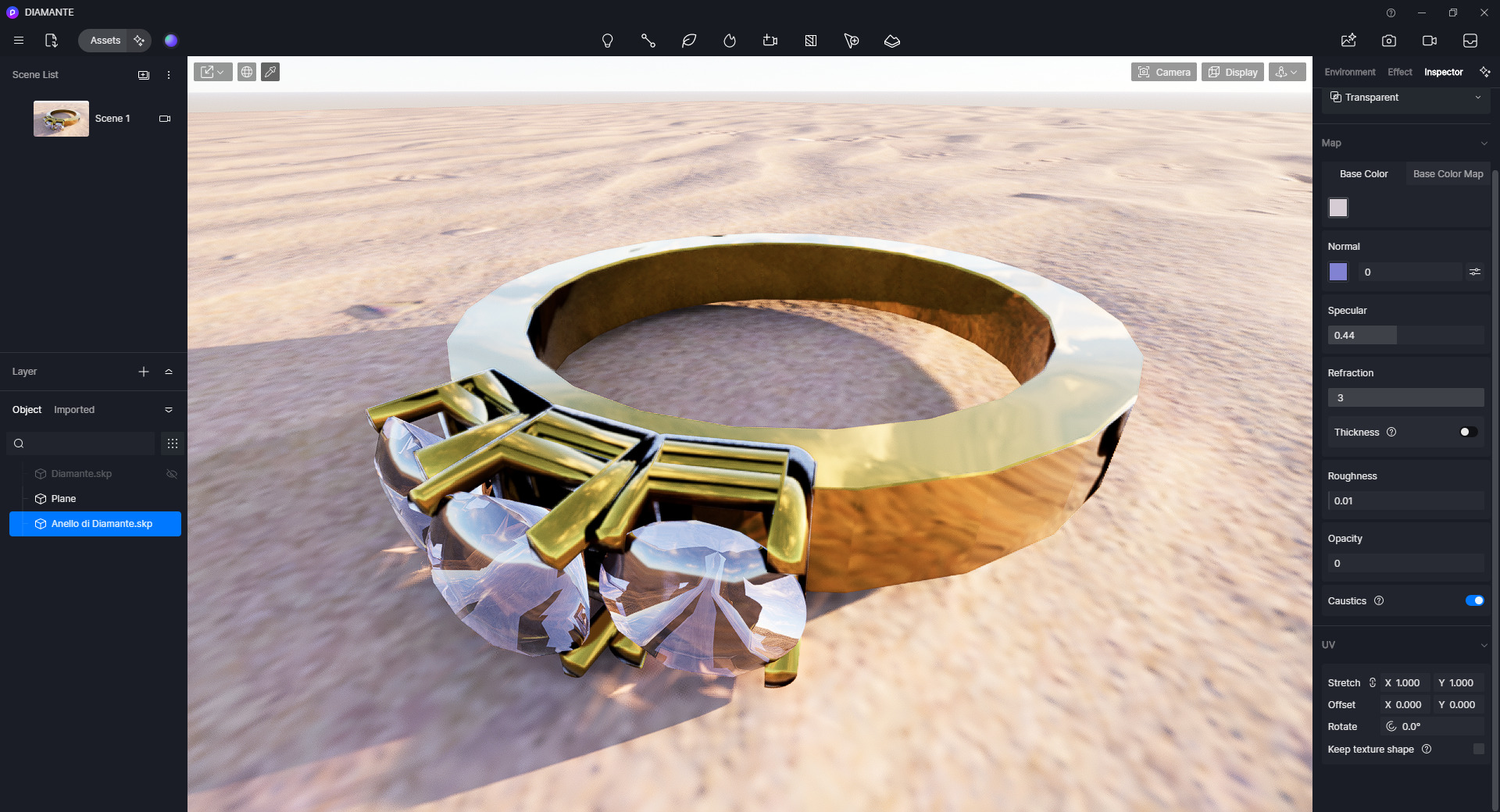The image size is (1500, 812).
Task: Show the hidden Diamante.skp object
Action: 172,474
